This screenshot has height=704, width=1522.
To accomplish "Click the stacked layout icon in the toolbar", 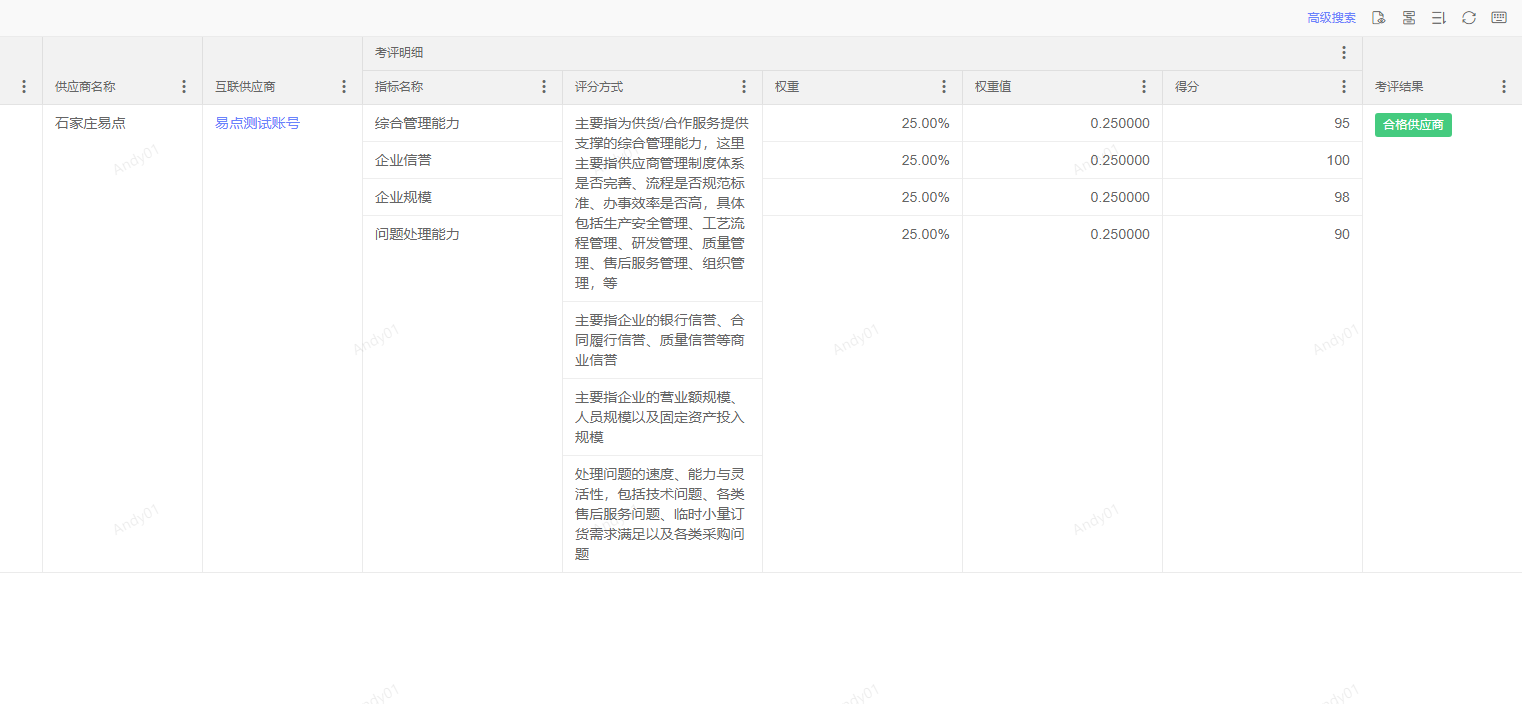I will coord(1408,18).
